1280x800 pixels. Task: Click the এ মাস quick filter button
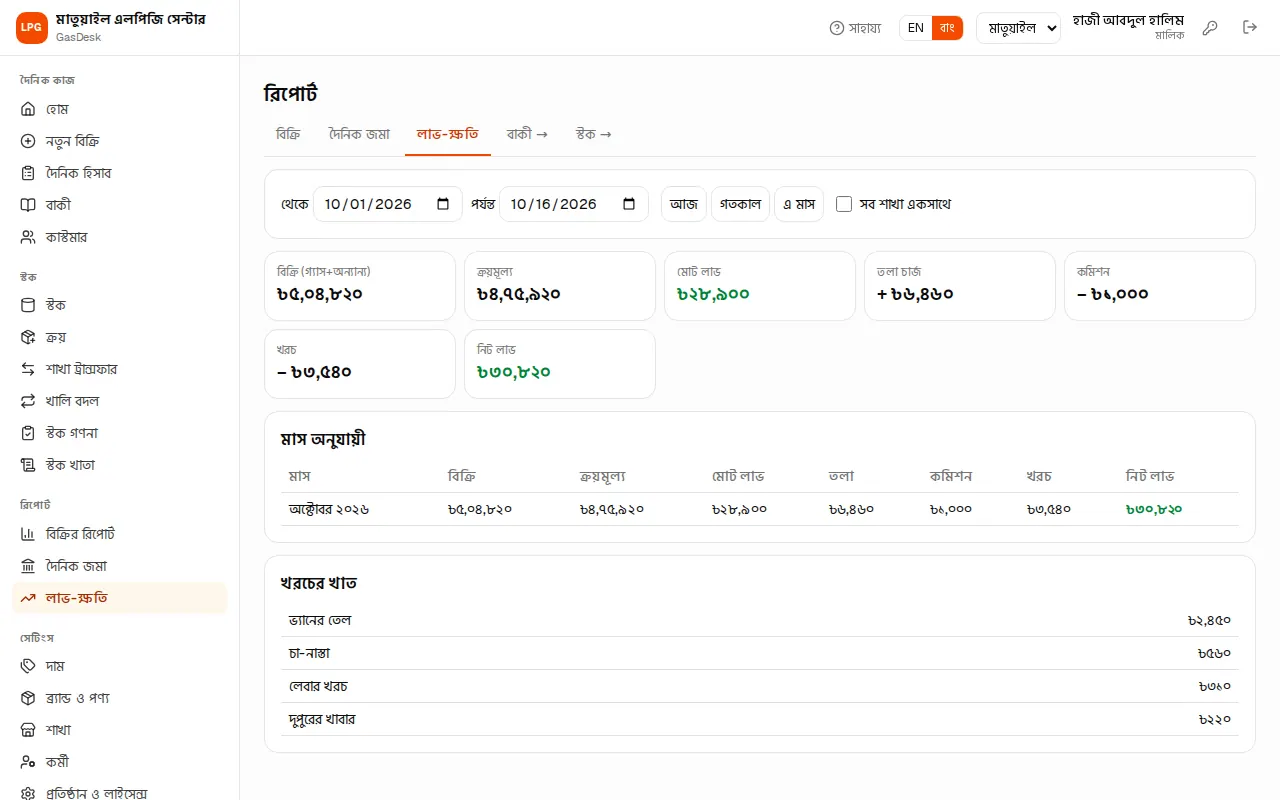tap(799, 204)
